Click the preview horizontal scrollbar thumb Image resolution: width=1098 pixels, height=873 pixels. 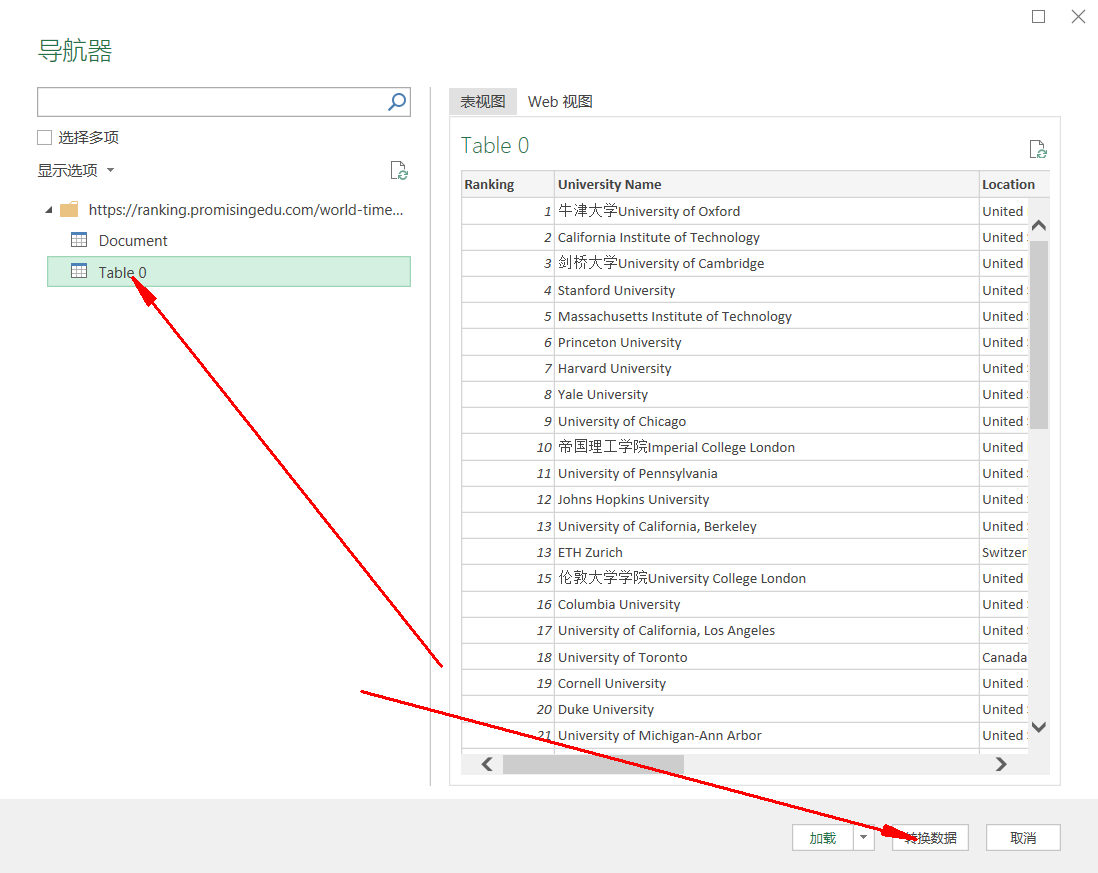click(593, 764)
